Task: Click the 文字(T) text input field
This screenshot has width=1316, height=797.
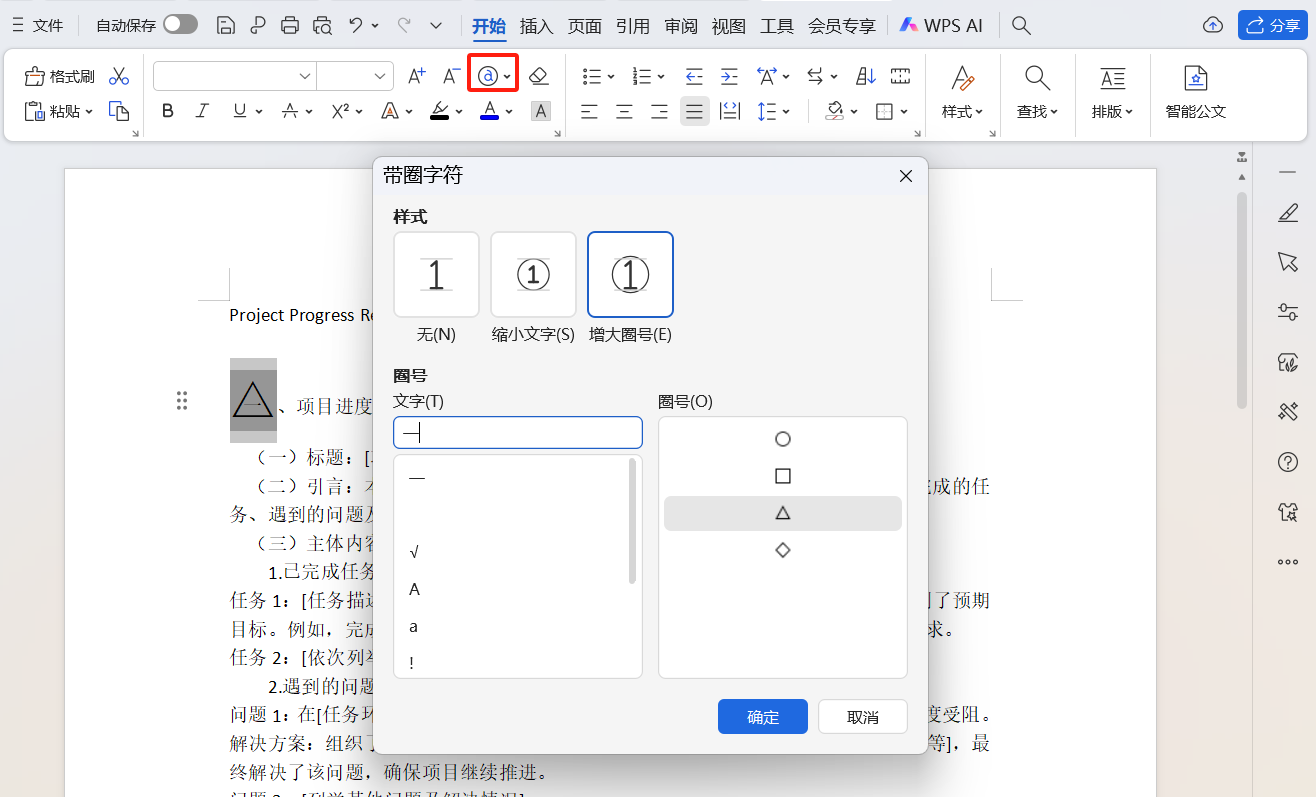Action: coord(517,432)
